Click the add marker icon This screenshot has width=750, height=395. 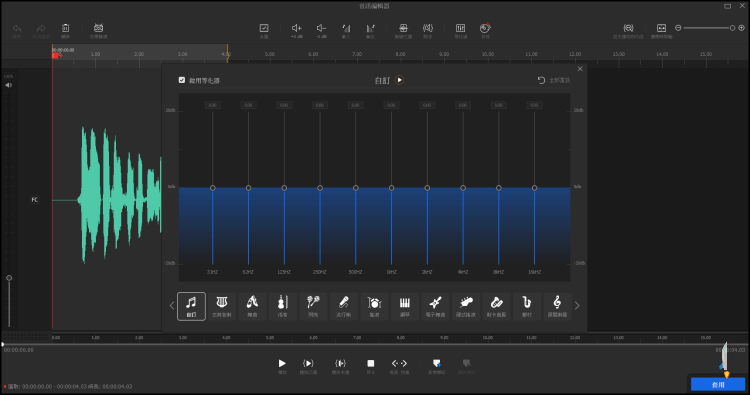tap(437, 363)
